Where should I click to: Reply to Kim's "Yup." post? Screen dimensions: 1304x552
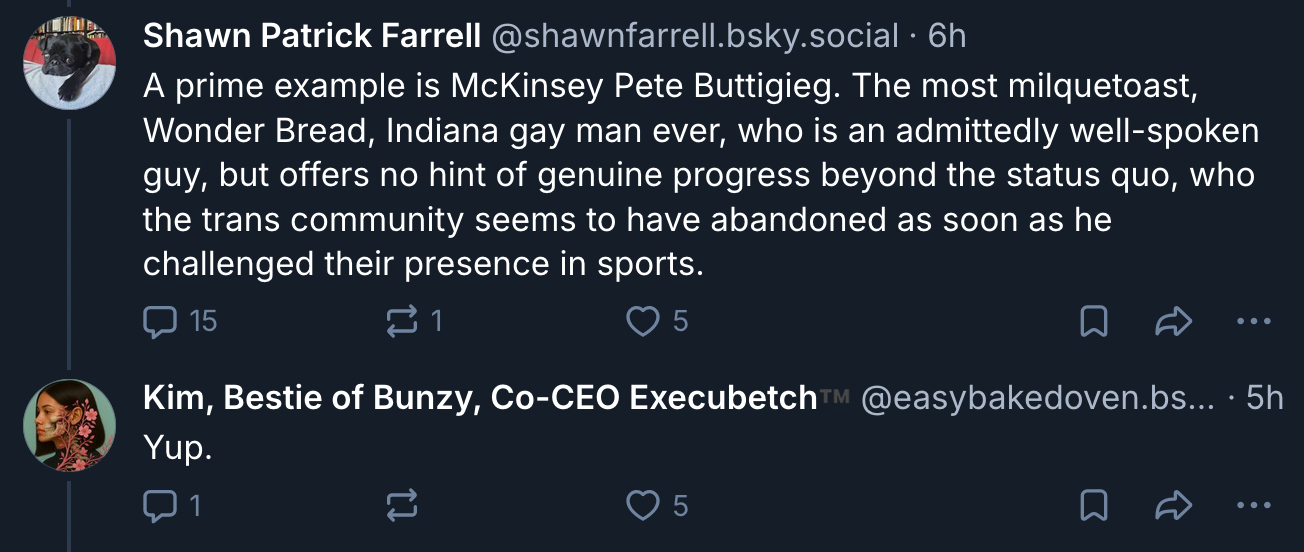[x=161, y=507]
